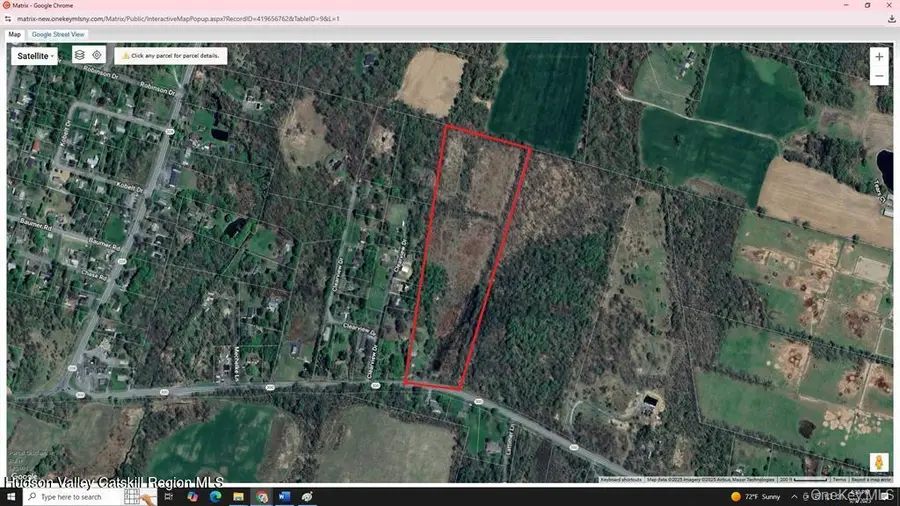Viewport: 900px width, 506px height.
Task: Switch to the Google Street View tab
Action: click(x=58, y=34)
